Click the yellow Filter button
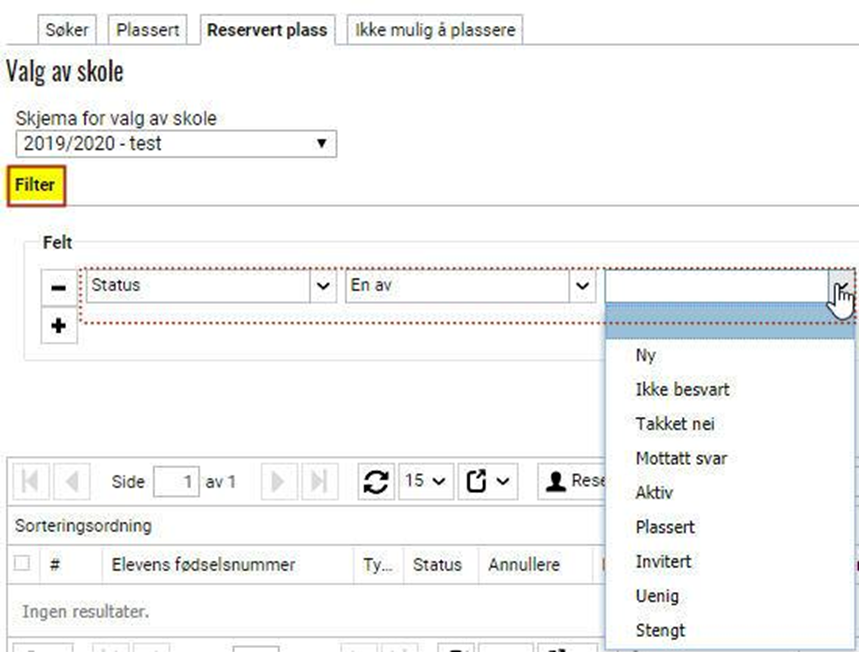 (x=36, y=186)
